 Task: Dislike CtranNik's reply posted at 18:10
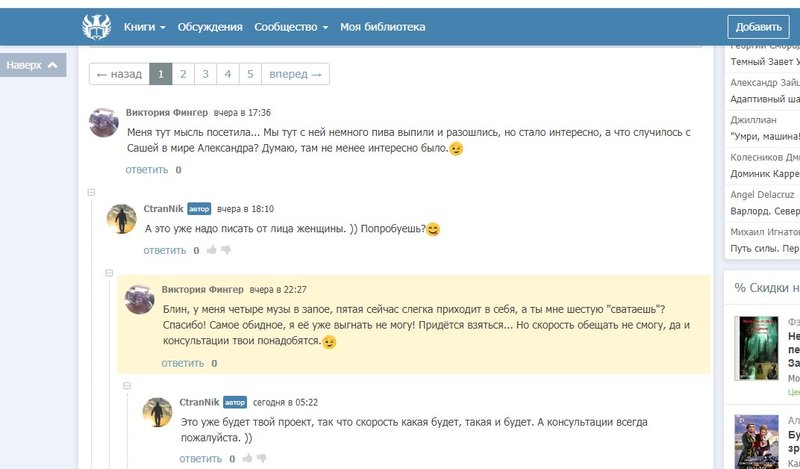click(226, 250)
